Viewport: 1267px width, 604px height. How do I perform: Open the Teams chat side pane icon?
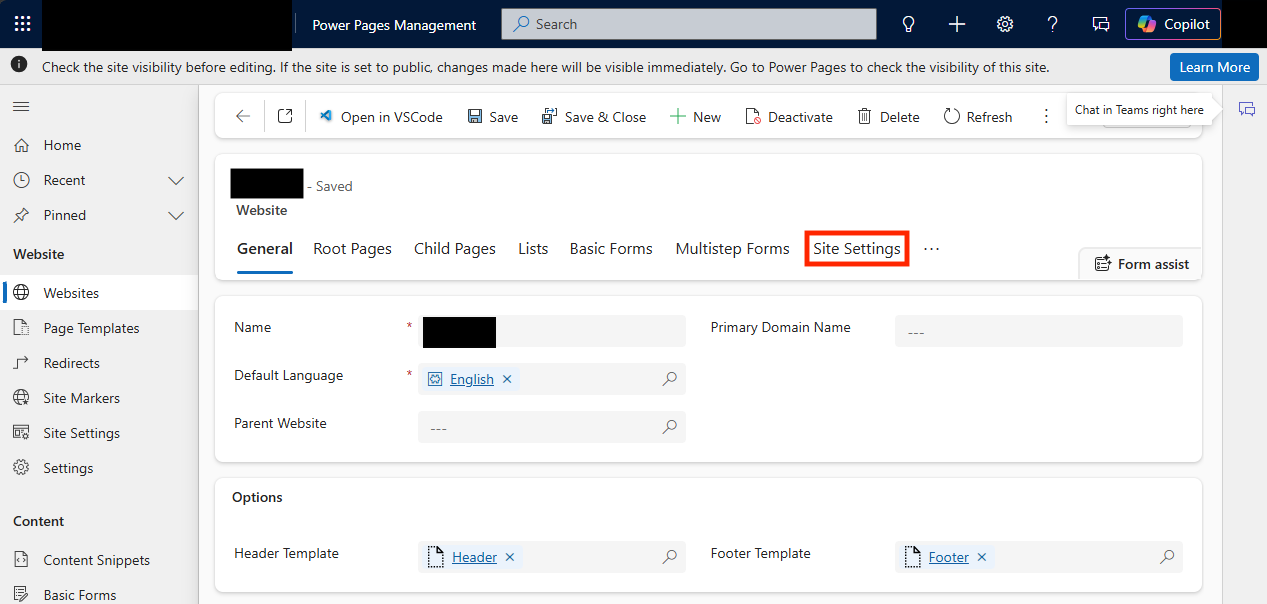coord(1247,109)
